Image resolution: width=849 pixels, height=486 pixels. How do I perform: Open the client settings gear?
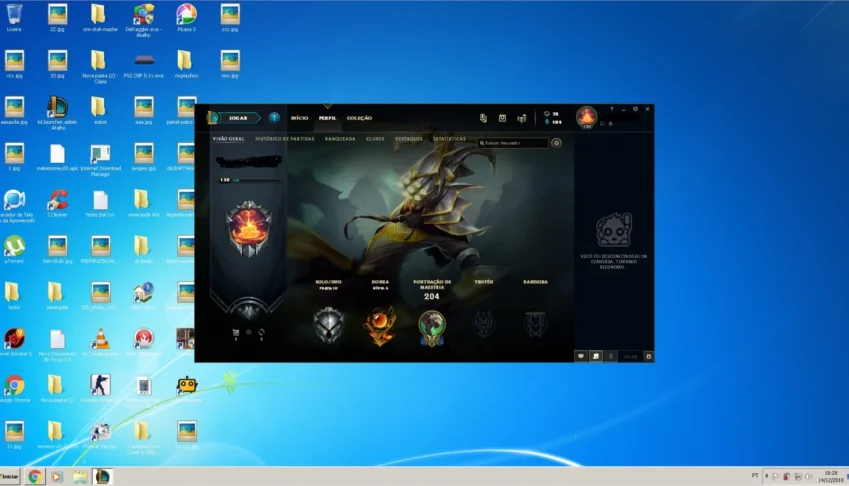point(635,109)
